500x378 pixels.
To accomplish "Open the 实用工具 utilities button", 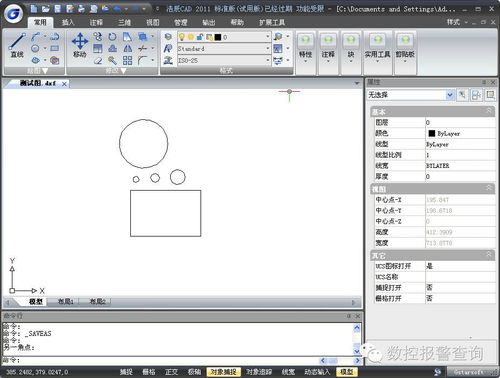I will tap(377, 53).
